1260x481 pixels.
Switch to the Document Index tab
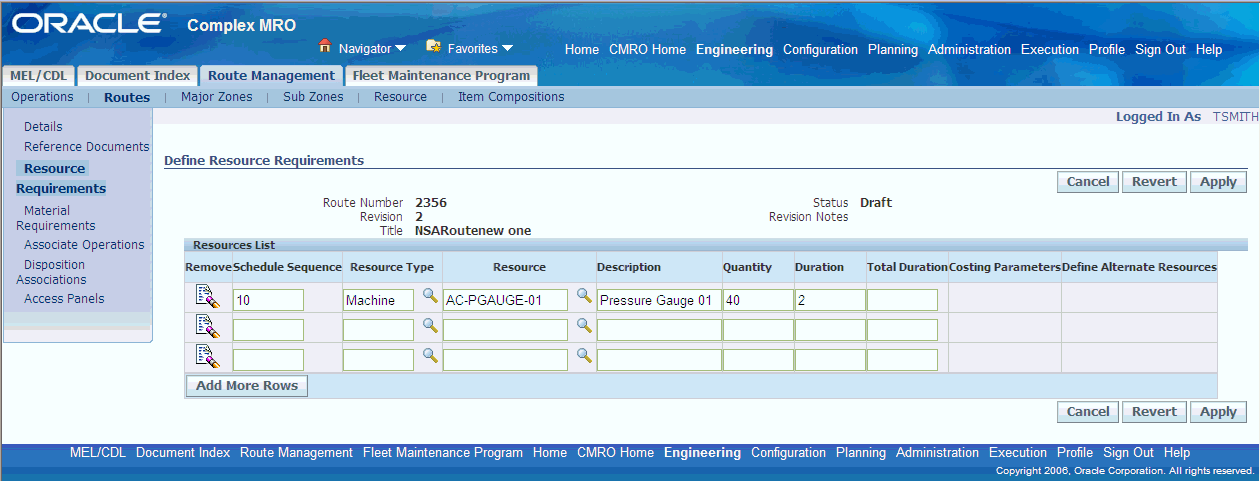point(137,76)
